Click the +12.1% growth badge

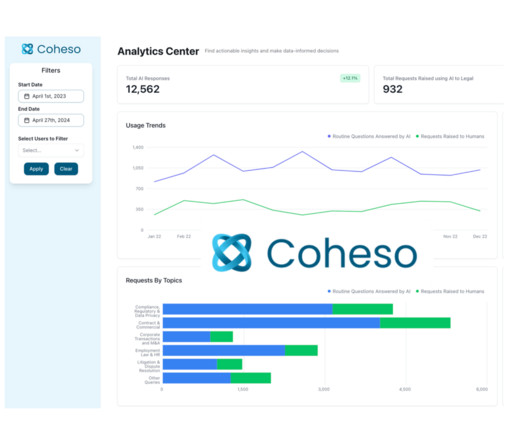click(x=350, y=78)
